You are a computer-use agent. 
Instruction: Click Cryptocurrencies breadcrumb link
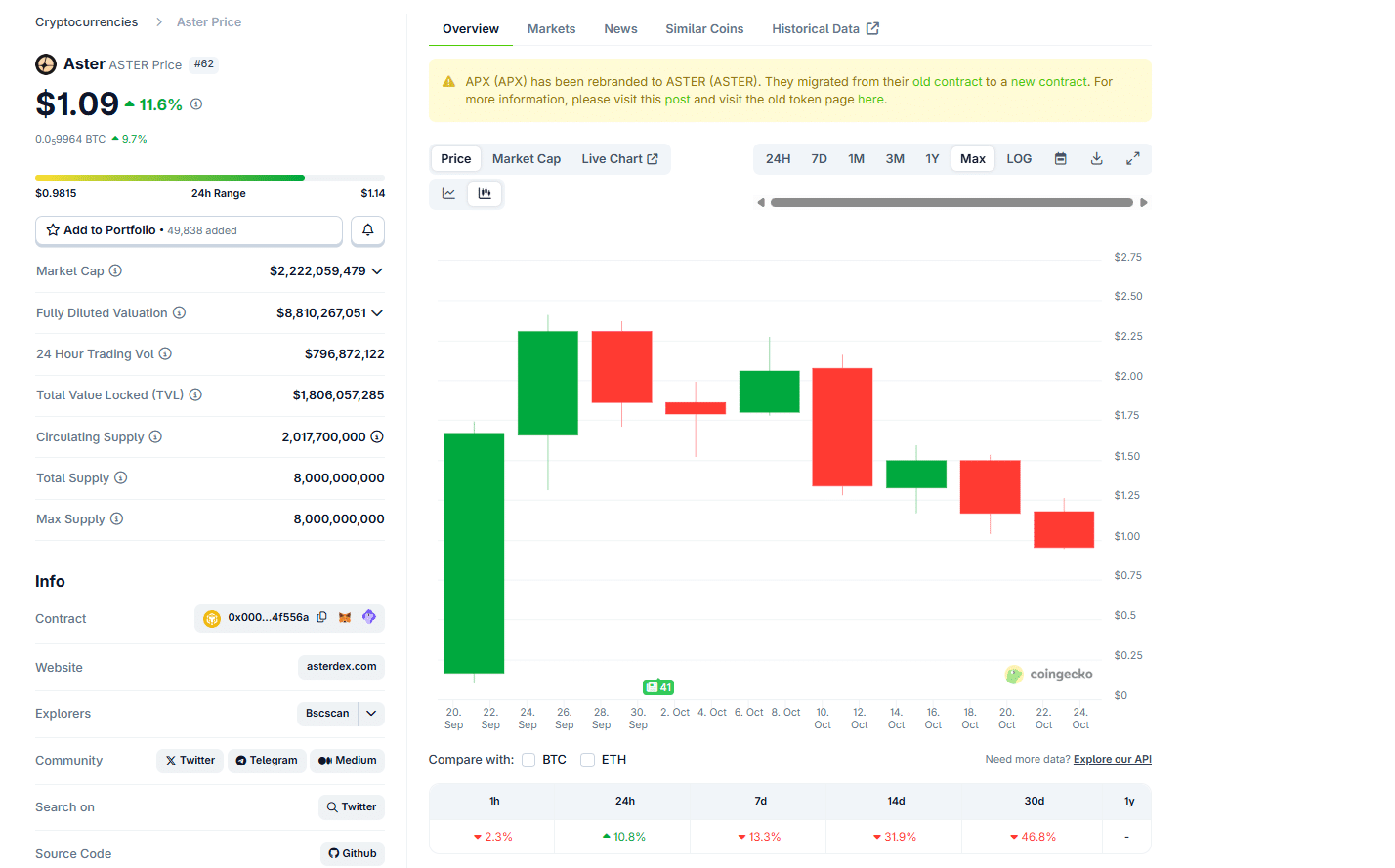pos(86,21)
